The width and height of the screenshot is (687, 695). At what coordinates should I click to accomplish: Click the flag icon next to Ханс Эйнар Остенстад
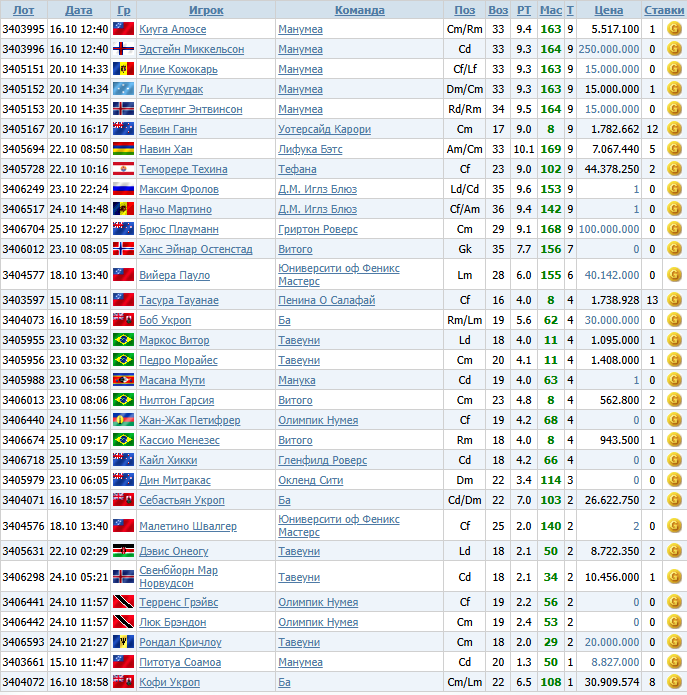[123, 249]
